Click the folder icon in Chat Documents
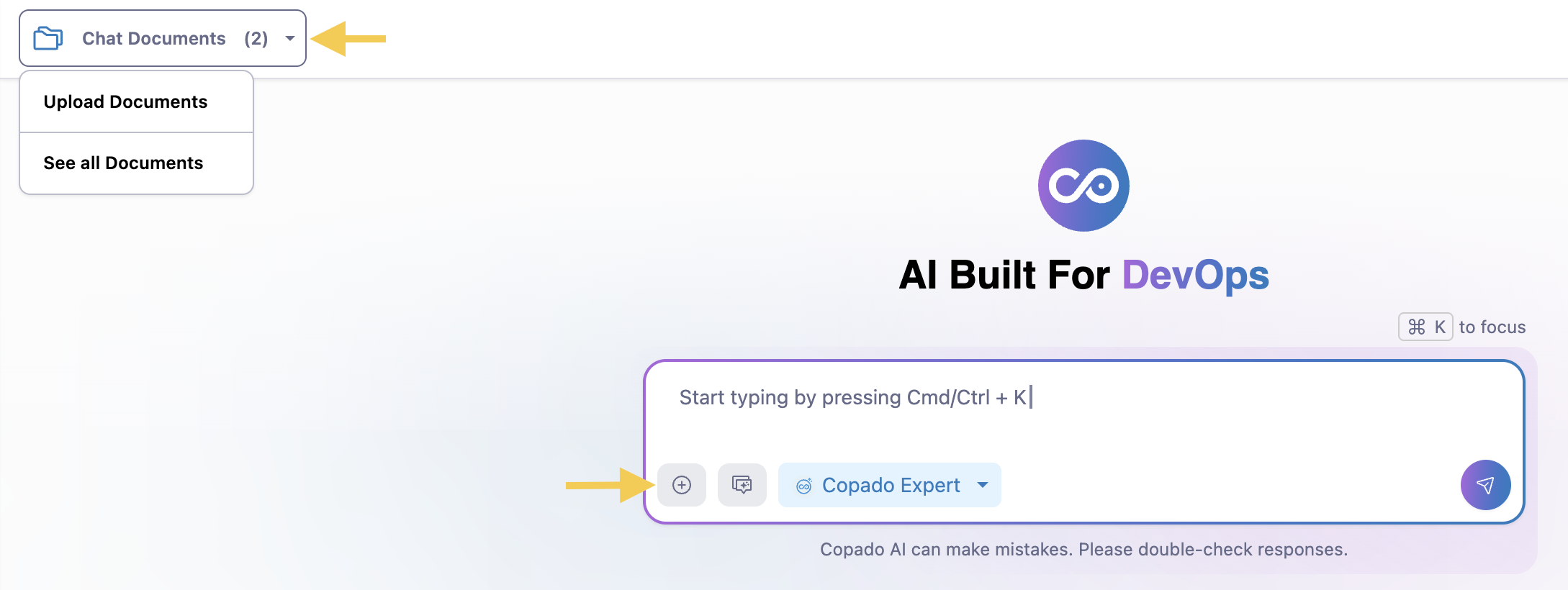 tap(48, 38)
